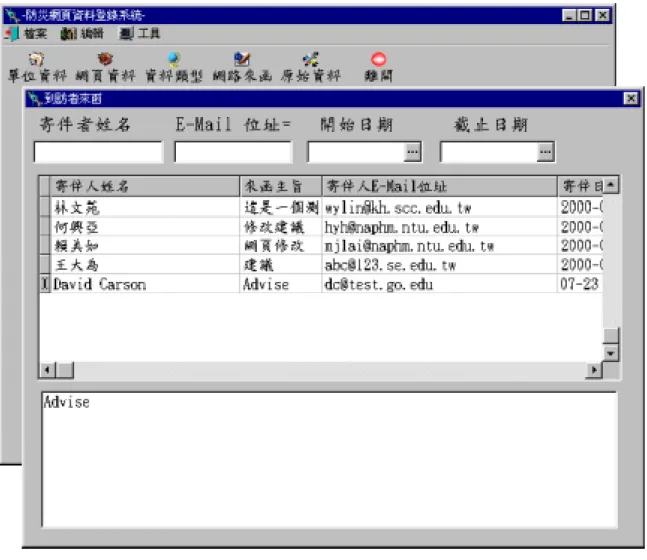Click the row selector beside 林文苑

45,207
